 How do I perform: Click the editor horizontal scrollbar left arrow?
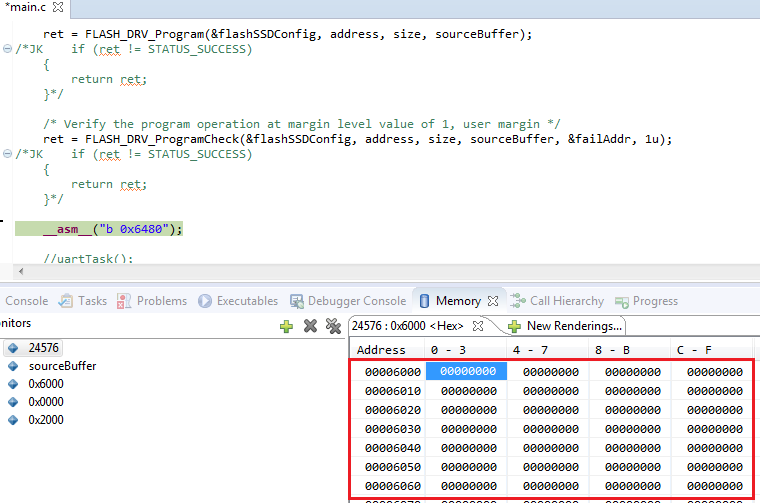(21, 271)
